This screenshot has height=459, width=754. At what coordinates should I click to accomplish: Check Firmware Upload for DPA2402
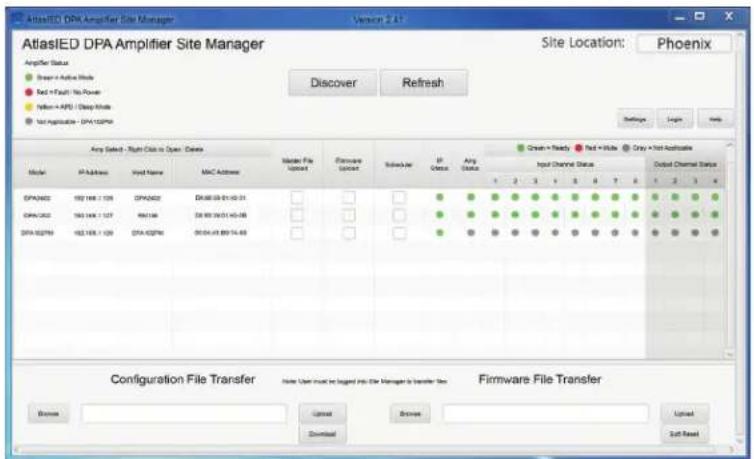click(x=349, y=198)
